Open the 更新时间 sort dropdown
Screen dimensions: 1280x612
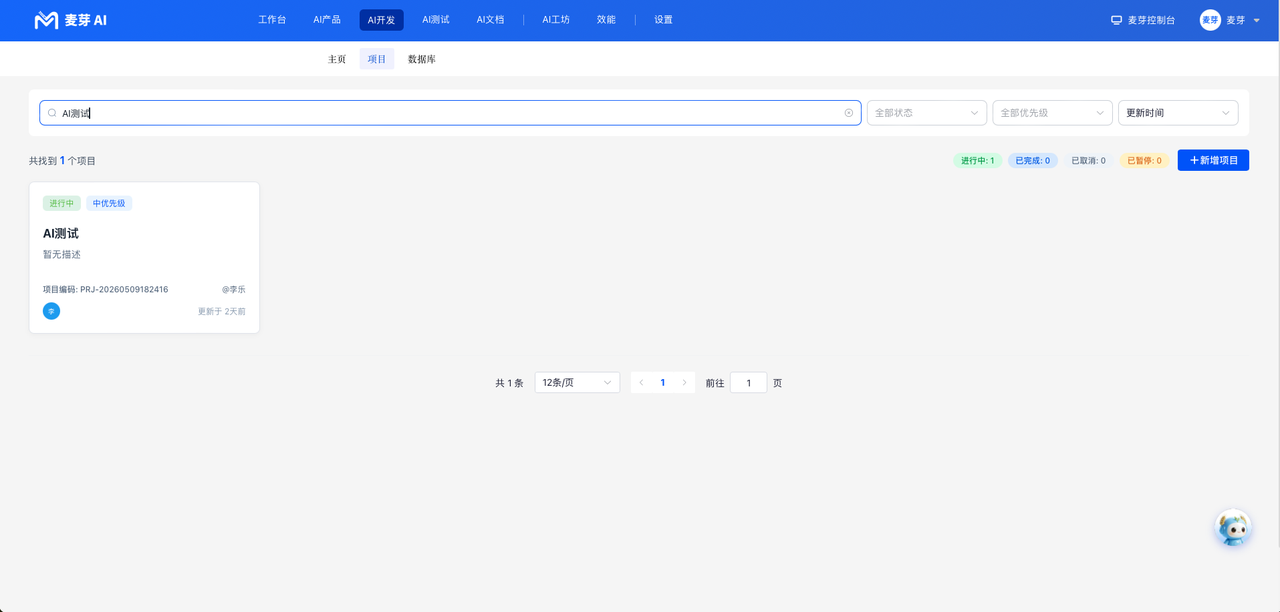pyautogui.click(x=1178, y=113)
